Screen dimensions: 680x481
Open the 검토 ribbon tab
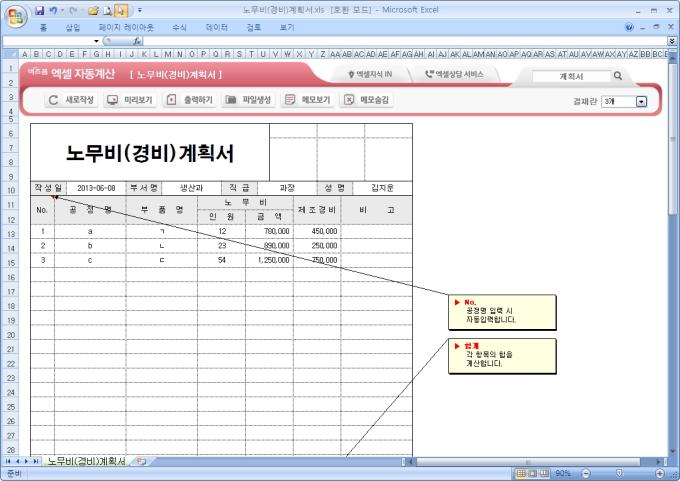254,27
